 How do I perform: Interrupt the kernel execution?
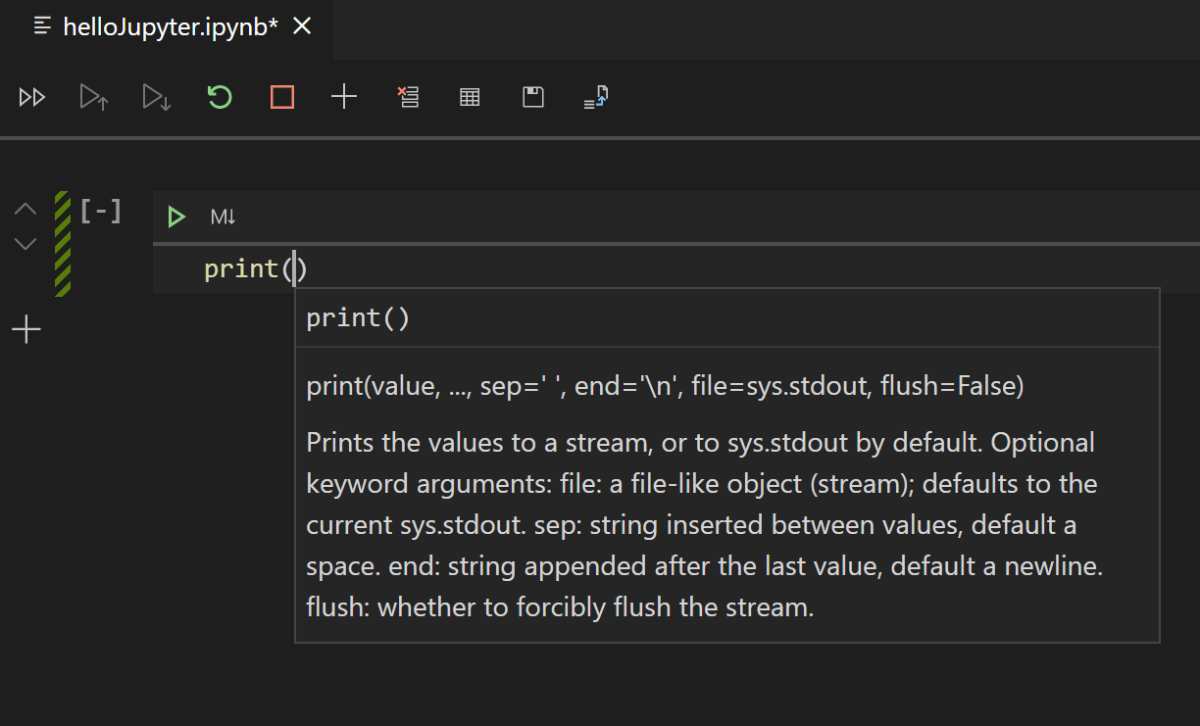pyautogui.click(x=280, y=97)
